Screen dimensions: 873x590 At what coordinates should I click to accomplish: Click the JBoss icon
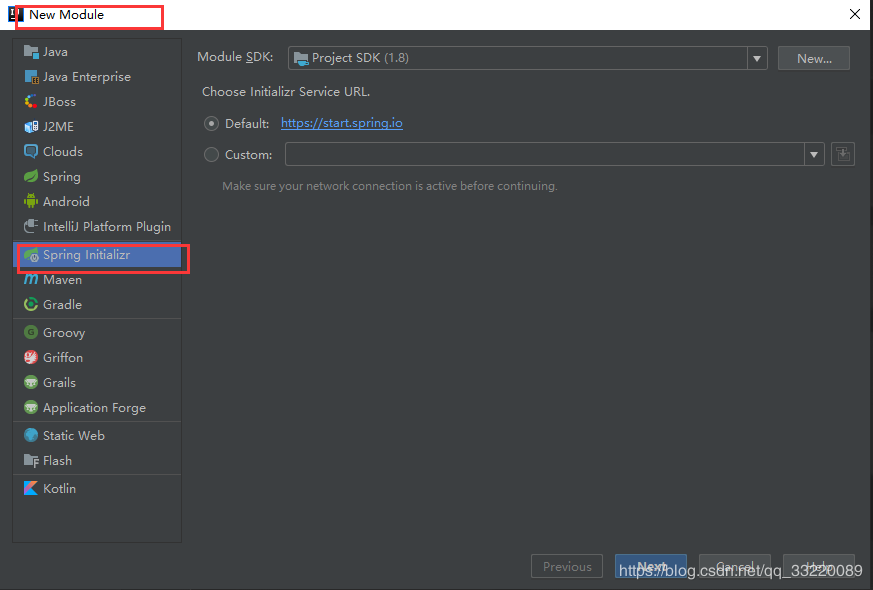point(31,102)
